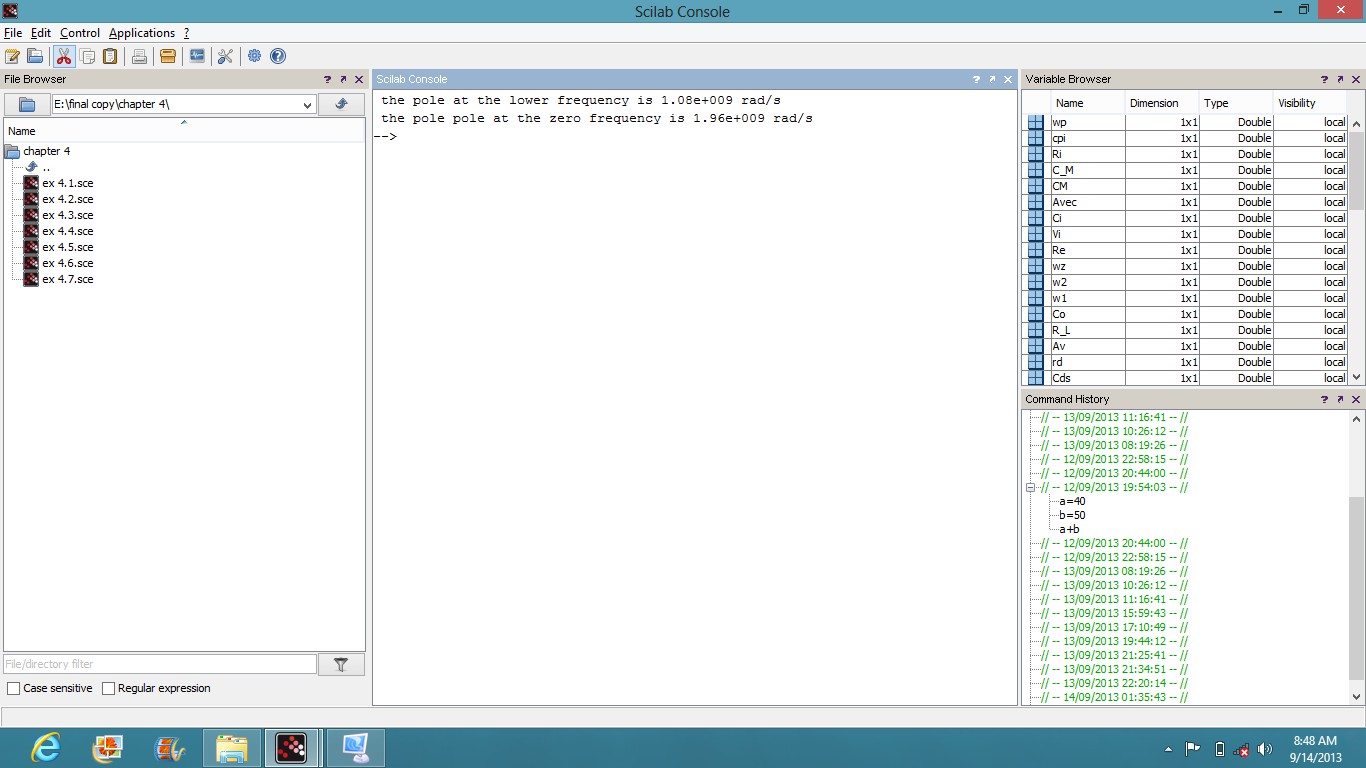Undock the Command History panel
The width and height of the screenshot is (1366, 768).
(x=1340, y=399)
